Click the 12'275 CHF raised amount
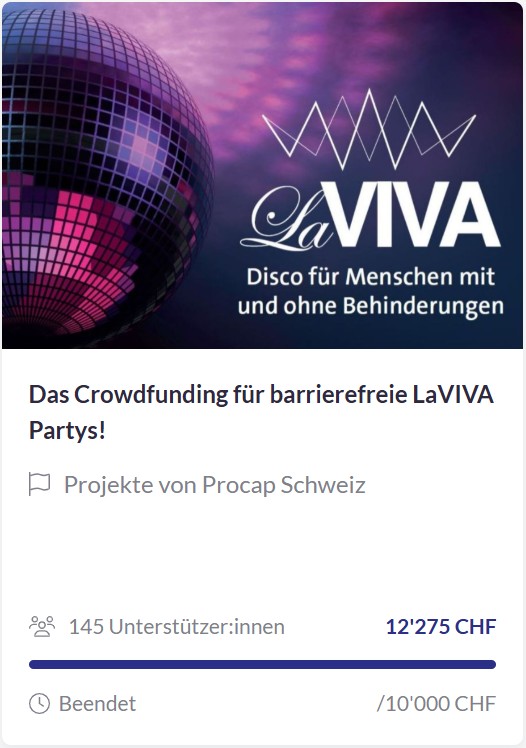This screenshot has width=526, height=748. point(441,627)
